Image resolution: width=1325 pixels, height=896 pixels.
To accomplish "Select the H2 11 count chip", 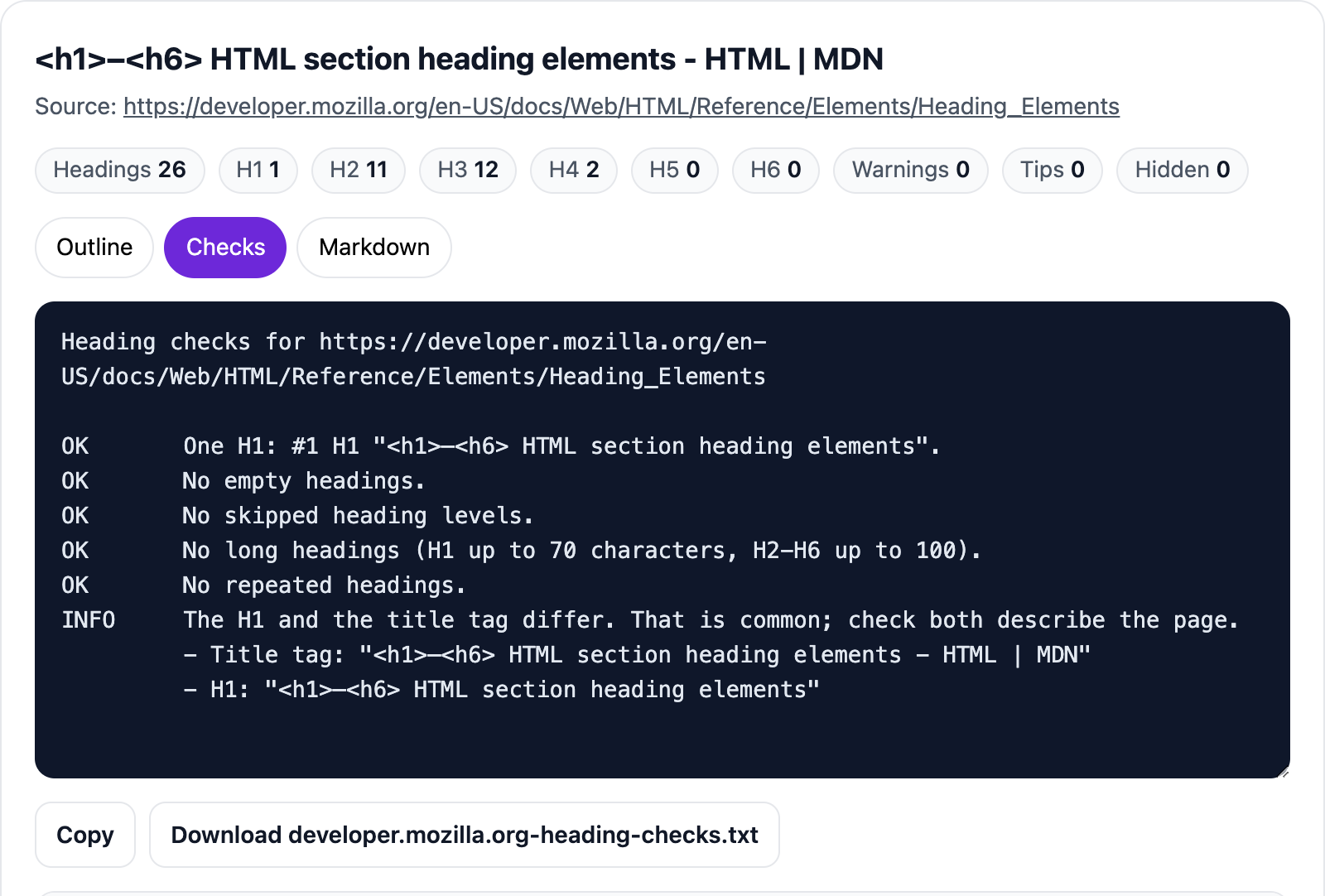I will 359,171.
